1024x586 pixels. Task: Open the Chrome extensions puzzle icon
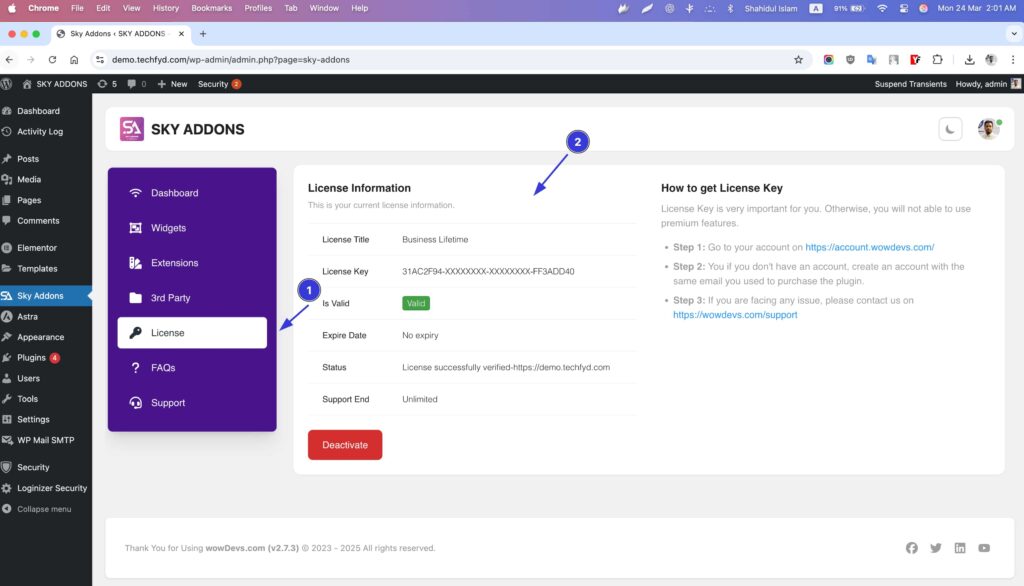click(x=937, y=59)
